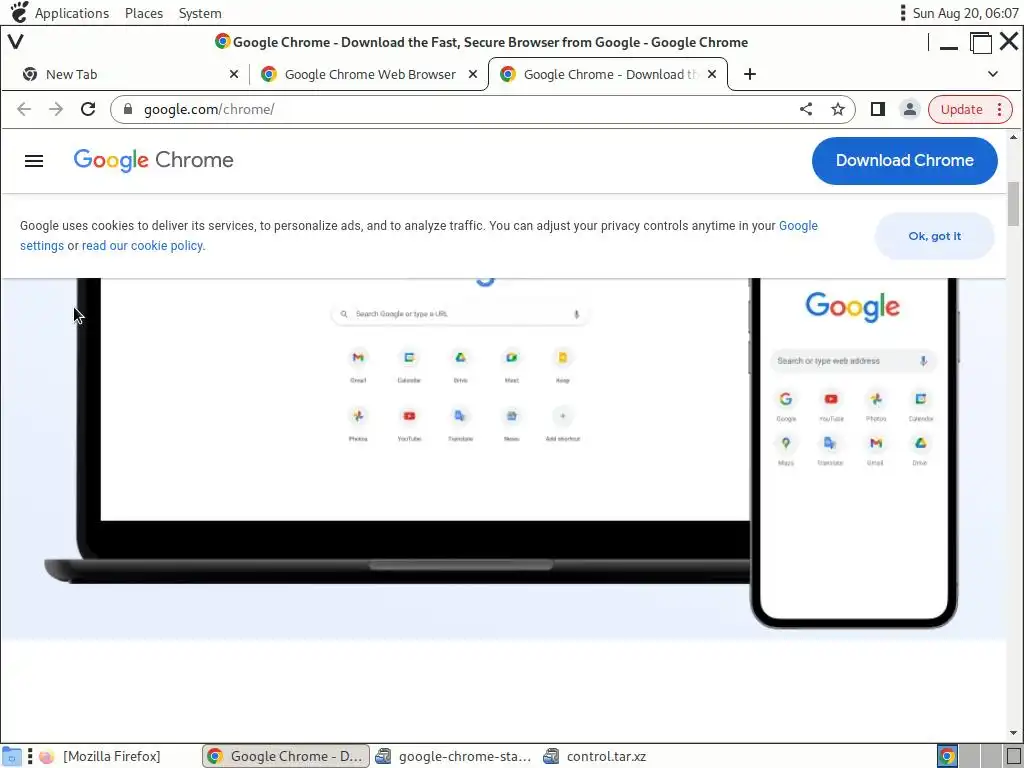Add a new tab with plus button

[x=750, y=74]
